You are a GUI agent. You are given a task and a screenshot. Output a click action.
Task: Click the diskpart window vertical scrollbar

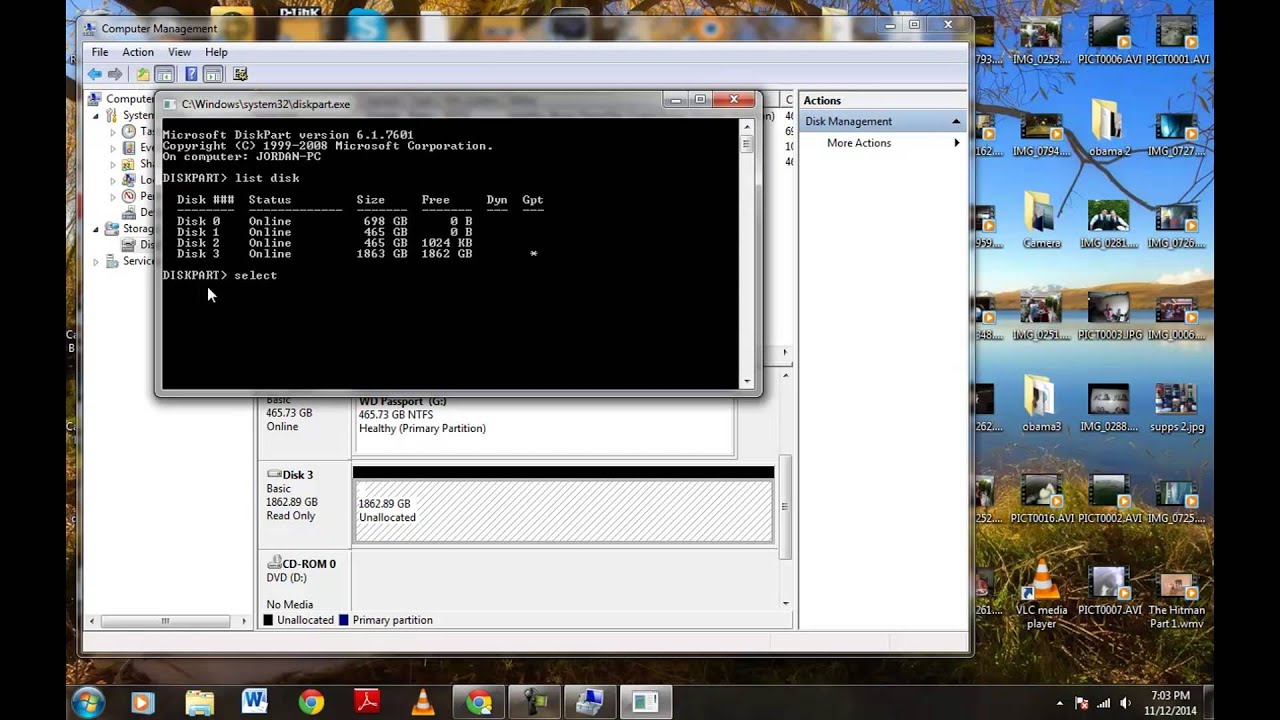[746, 253]
